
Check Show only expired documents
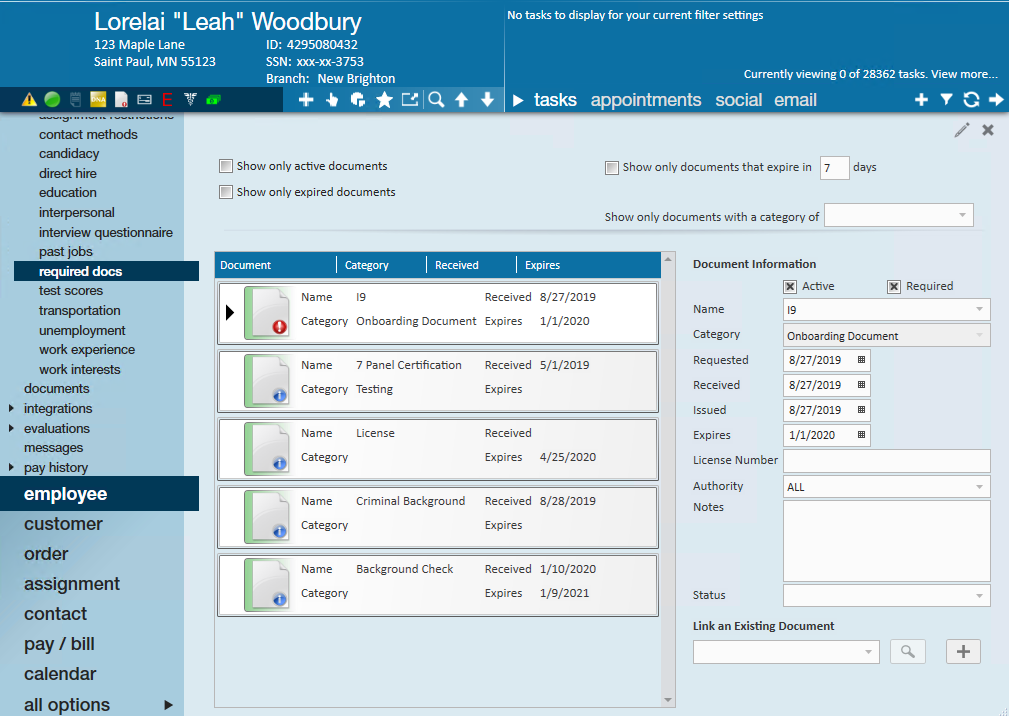click(226, 192)
